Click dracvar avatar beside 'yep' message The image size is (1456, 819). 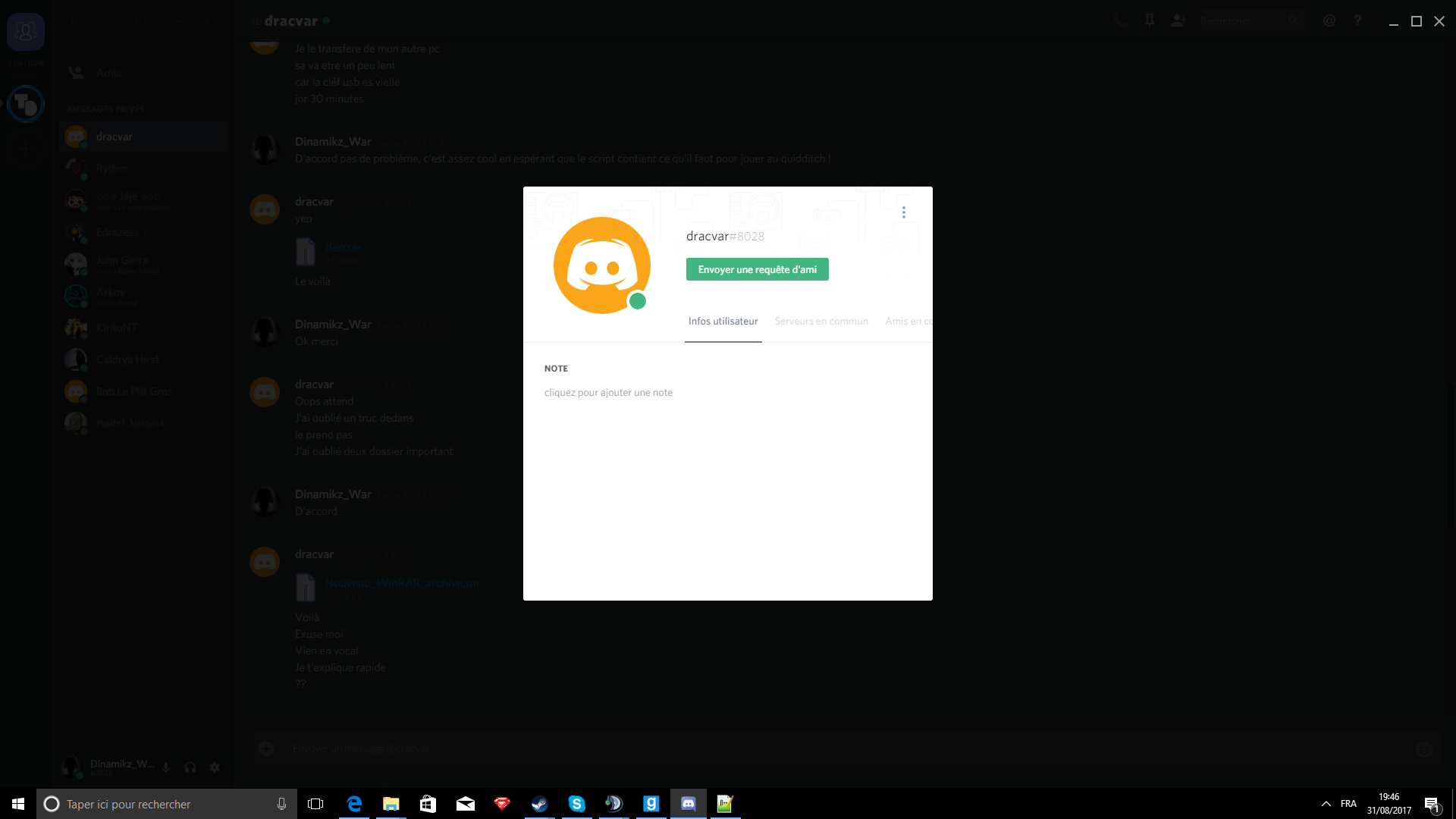coord(265,209)
